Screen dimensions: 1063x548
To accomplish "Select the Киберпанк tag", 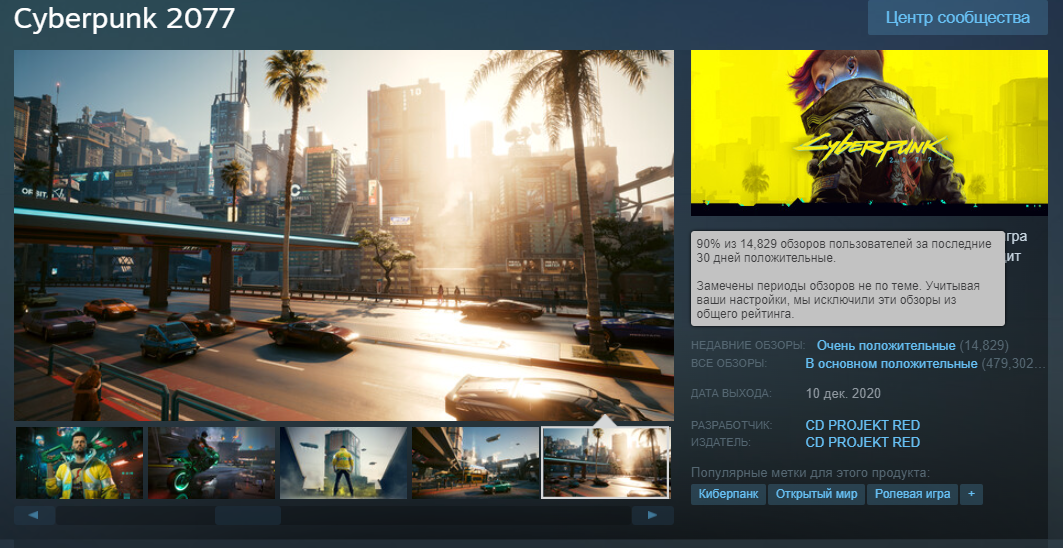I will 728,494.
